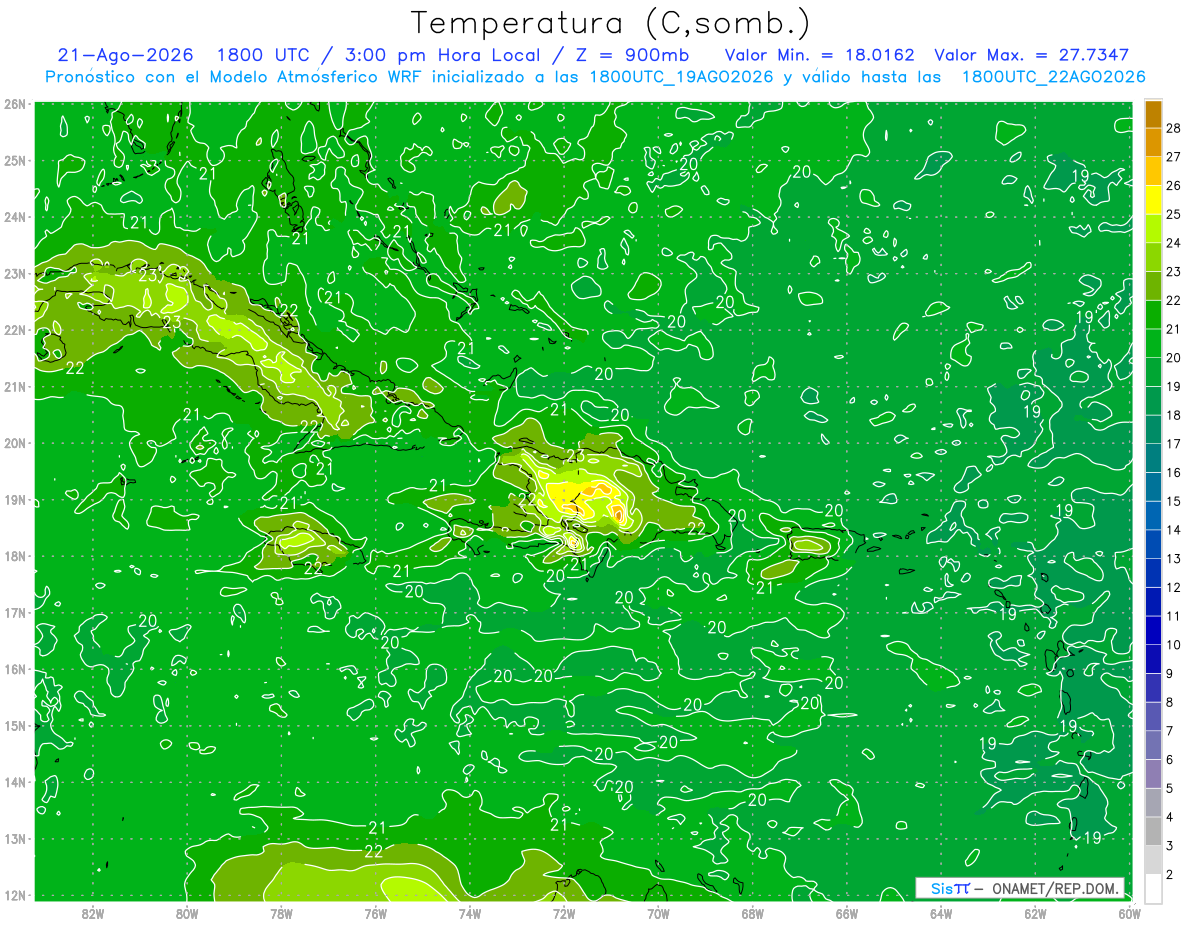Click the latitude label '26N'
The image size is (1200, 927).
pos(14,104)
